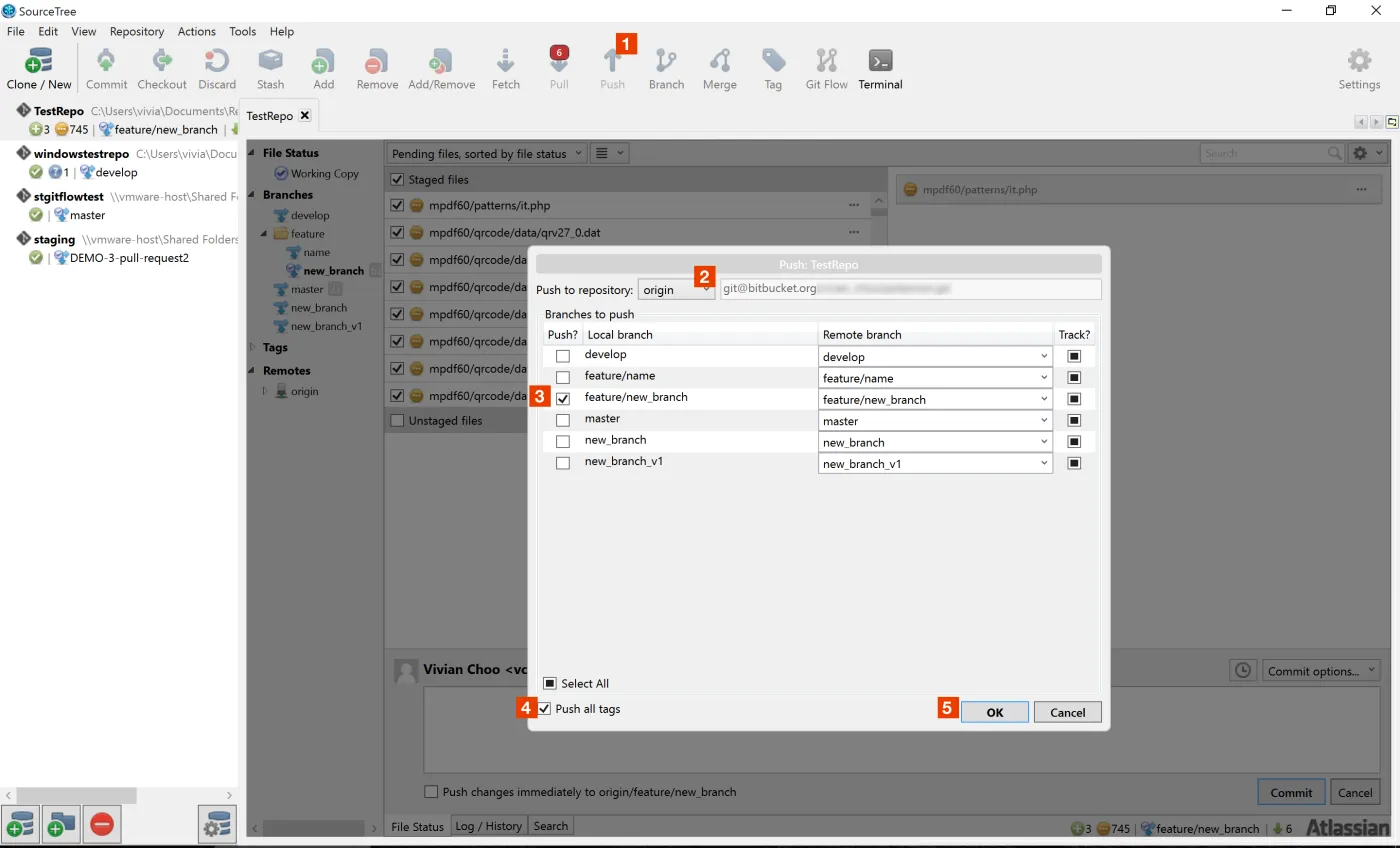Uncheck Push box for feature/new_branch
The image size is (1400, 848).
(x=563, y=399)
